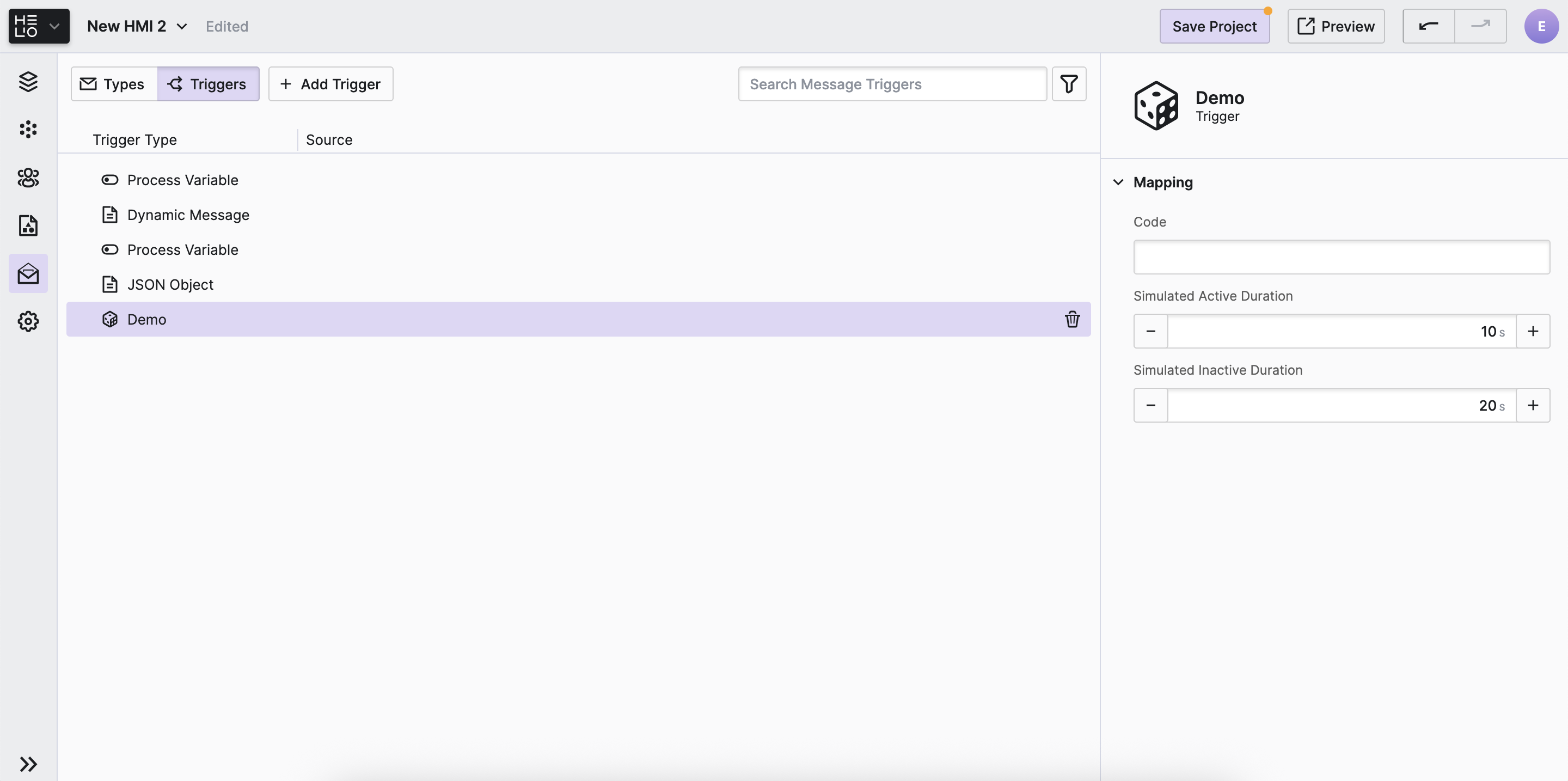
Task: Open the shapes document sidebar icon
Action: [28, 225]
